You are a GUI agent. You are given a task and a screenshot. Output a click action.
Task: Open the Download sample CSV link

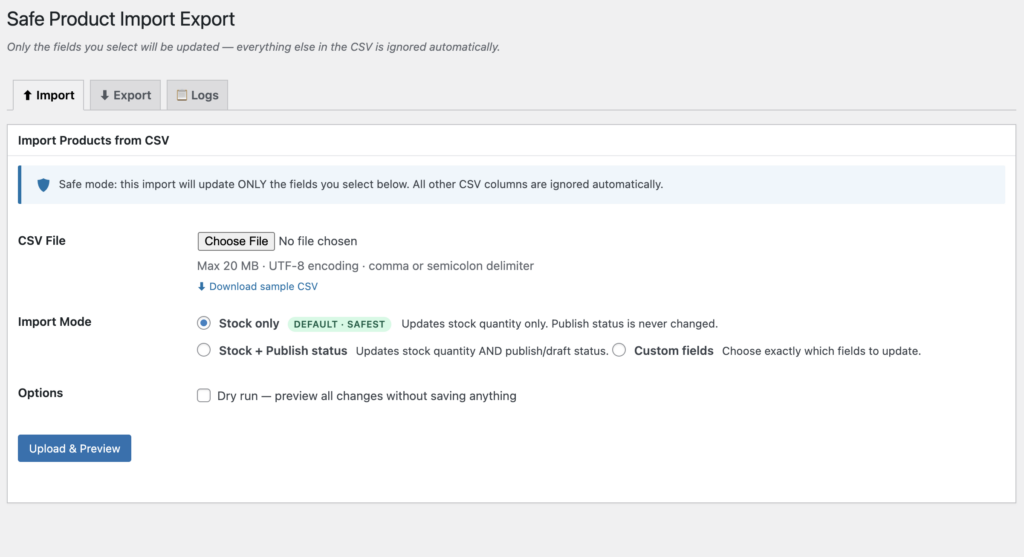click(263, 287)
